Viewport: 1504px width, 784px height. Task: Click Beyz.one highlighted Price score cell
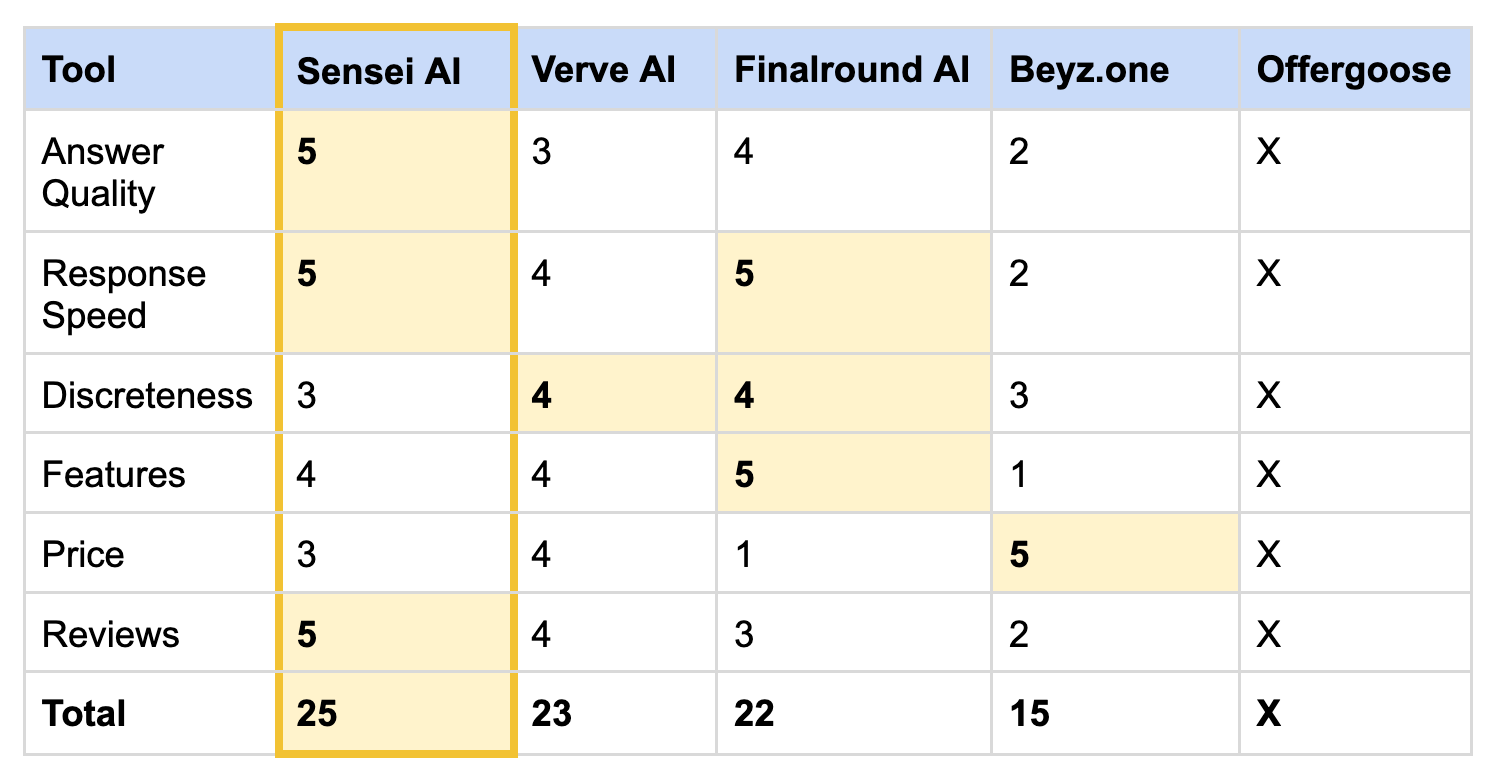pyautogui.click(x=1114, y=554)
